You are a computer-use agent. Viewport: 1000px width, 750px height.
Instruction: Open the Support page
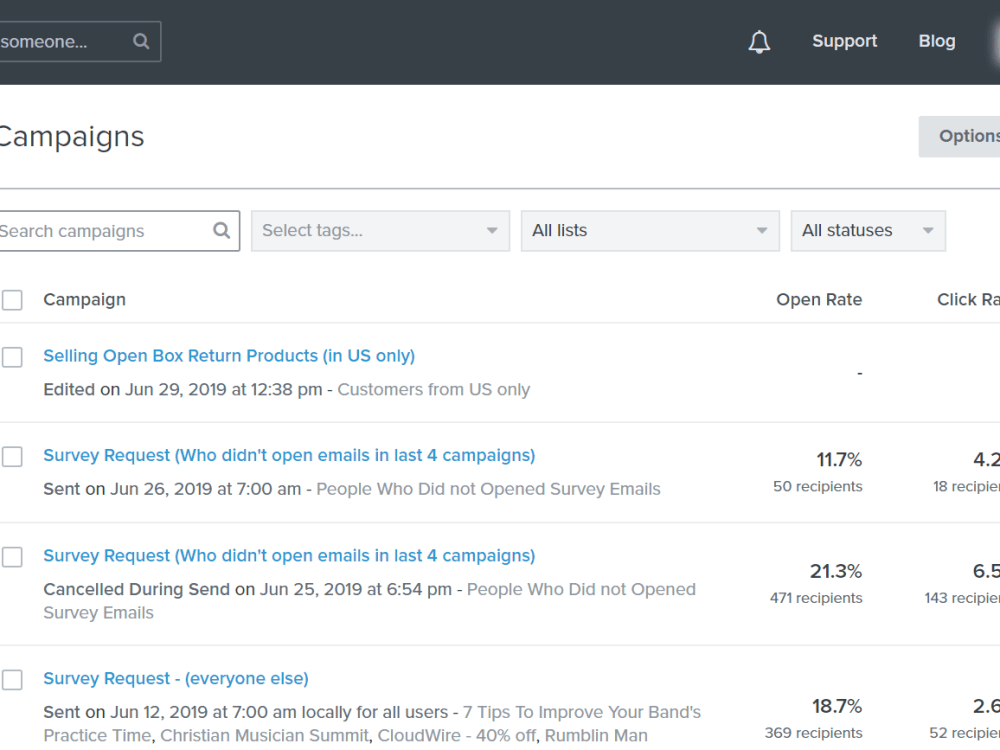pos(844,41)
